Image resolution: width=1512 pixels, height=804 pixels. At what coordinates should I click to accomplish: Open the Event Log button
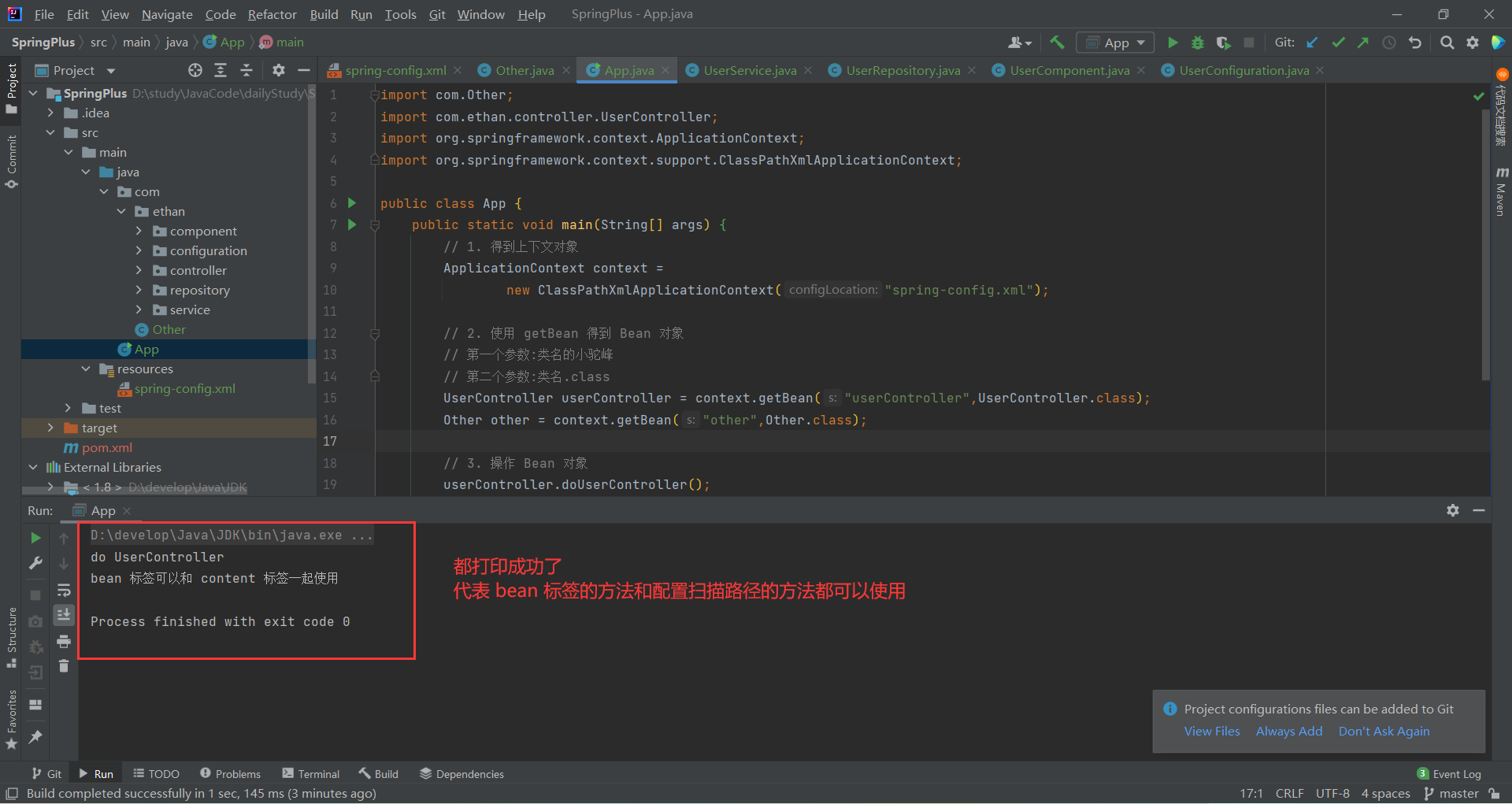(x=1449, y=774)
